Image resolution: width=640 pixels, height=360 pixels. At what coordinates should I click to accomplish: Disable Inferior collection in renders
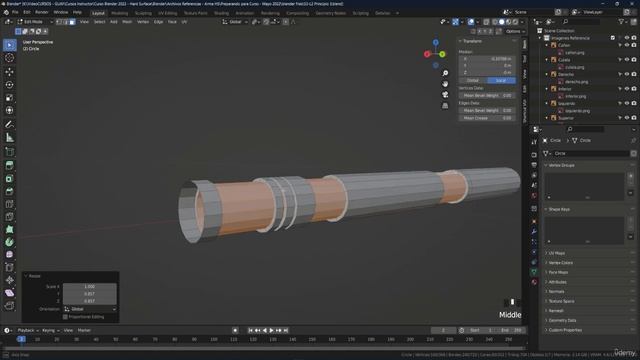634,89
